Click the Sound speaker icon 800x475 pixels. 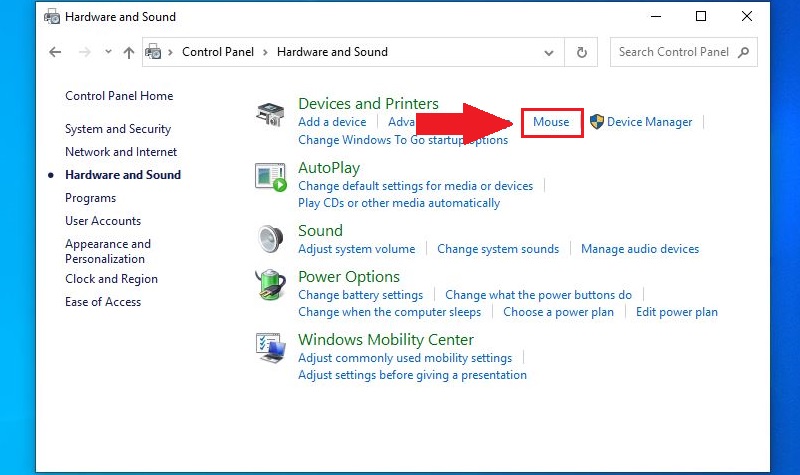pyautogui.click(x=270, y=239)
